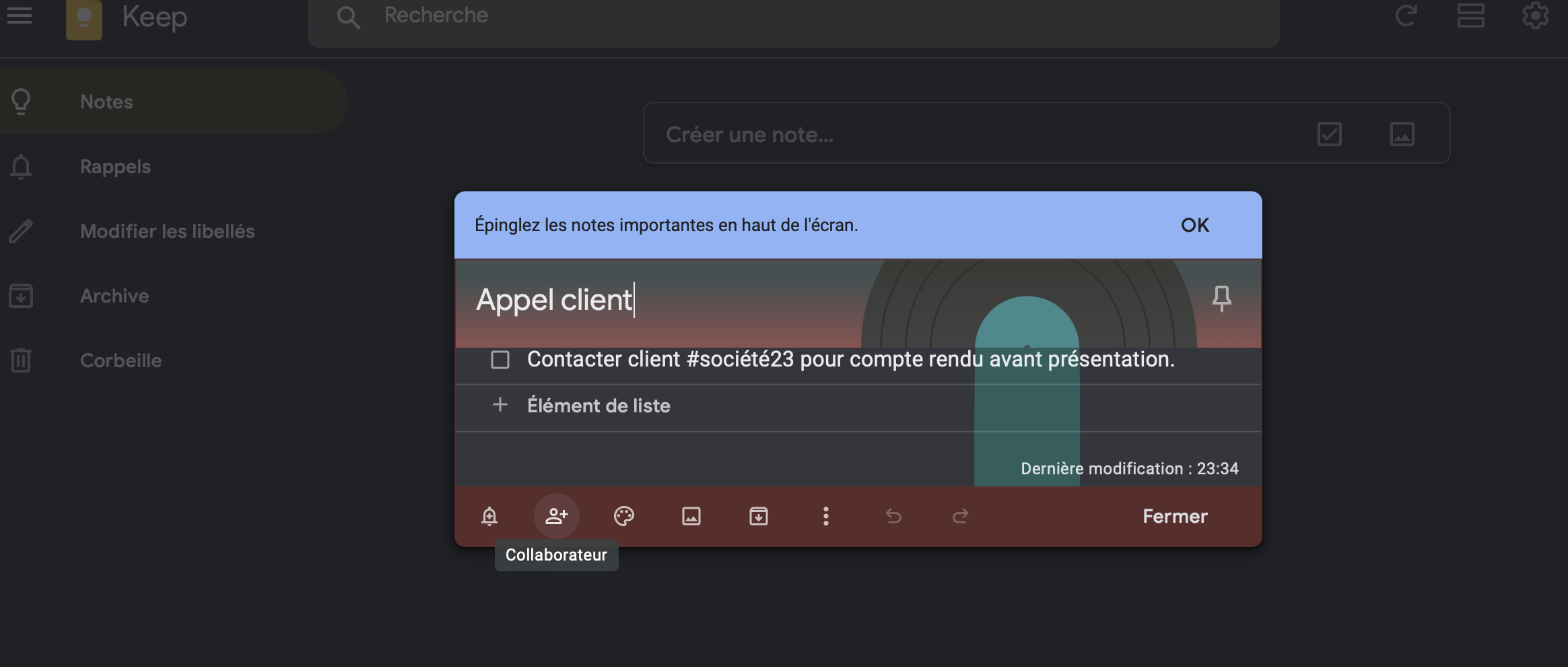
Task: Set a reminder with the bell icon
Action: click(489, 516)
